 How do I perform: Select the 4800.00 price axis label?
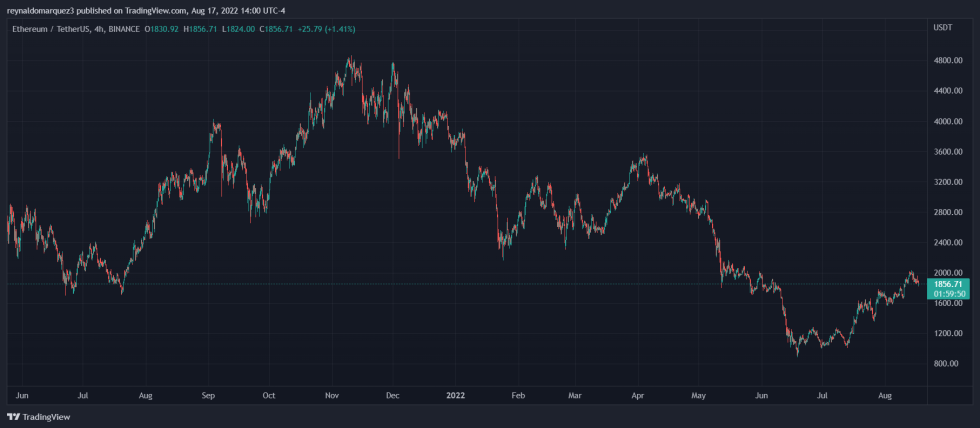946,60
